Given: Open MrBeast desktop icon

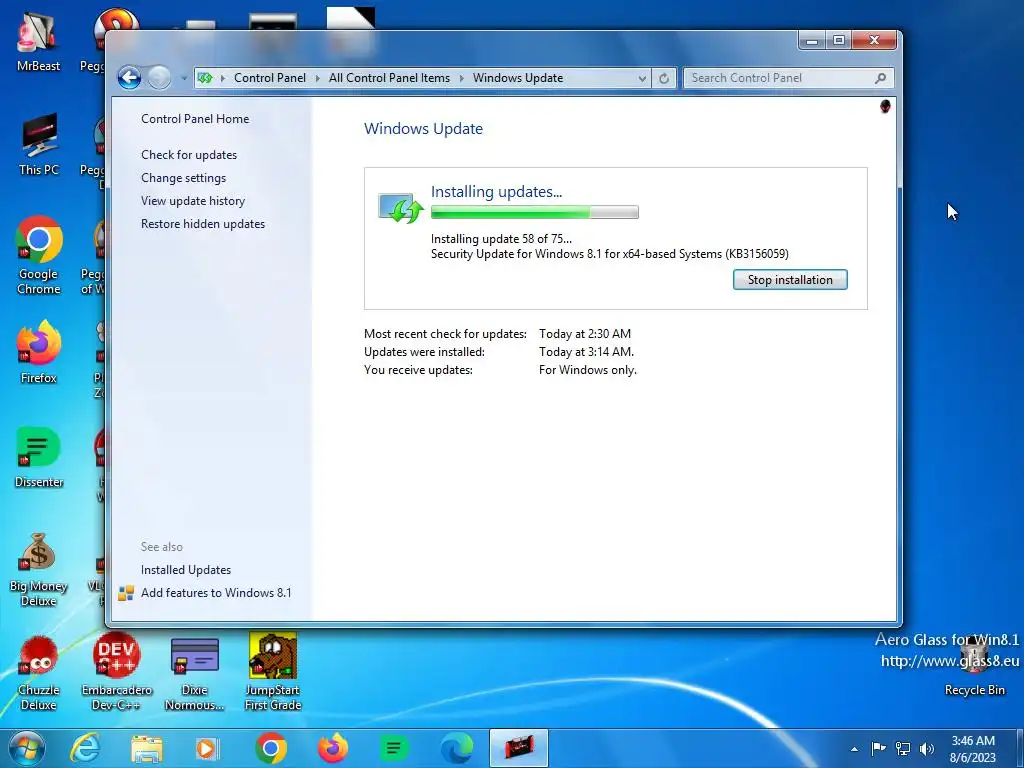Looking at the screenshot, I should click(x=39, y=41).
